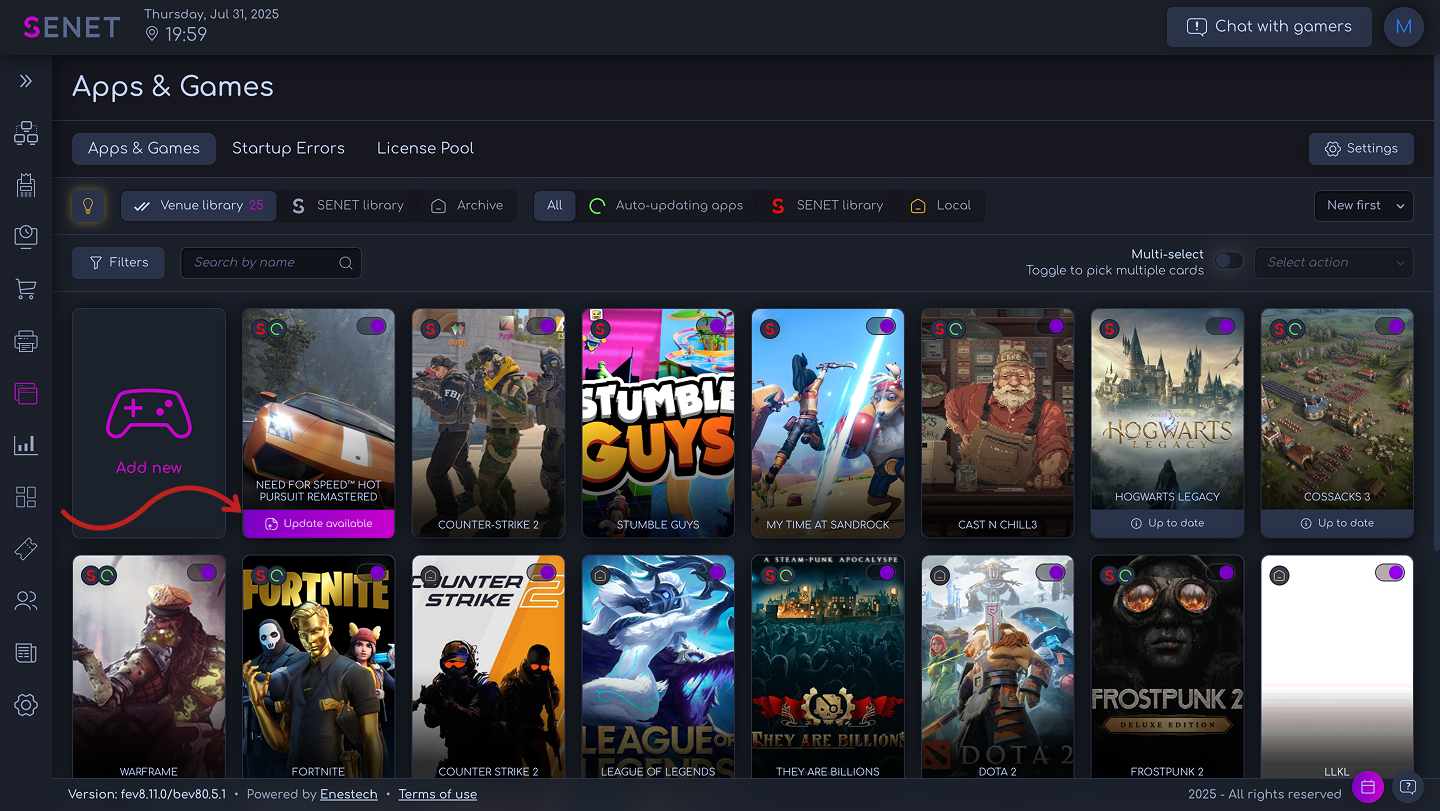Switch to the Startup Errors tab
1440x811 pixels.
tap(288, 148)
